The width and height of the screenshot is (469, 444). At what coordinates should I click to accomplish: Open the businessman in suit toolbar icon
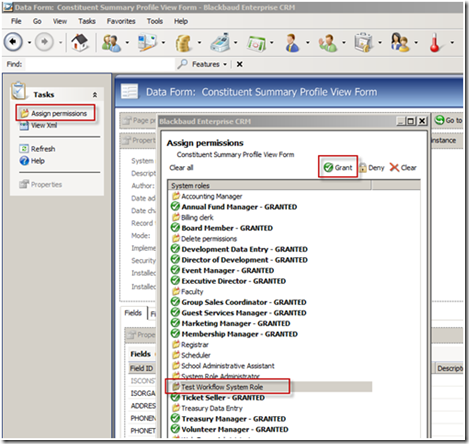tap(292, 43)
